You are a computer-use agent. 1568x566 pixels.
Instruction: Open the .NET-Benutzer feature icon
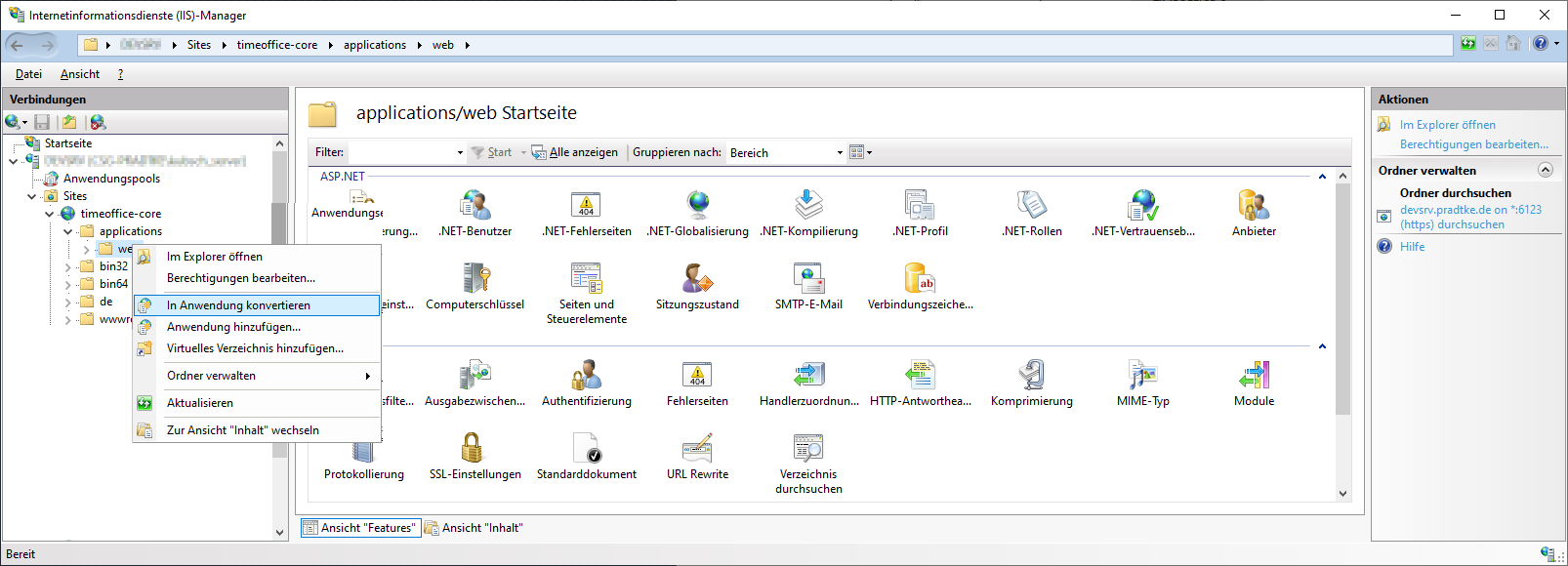pos(475,214)
